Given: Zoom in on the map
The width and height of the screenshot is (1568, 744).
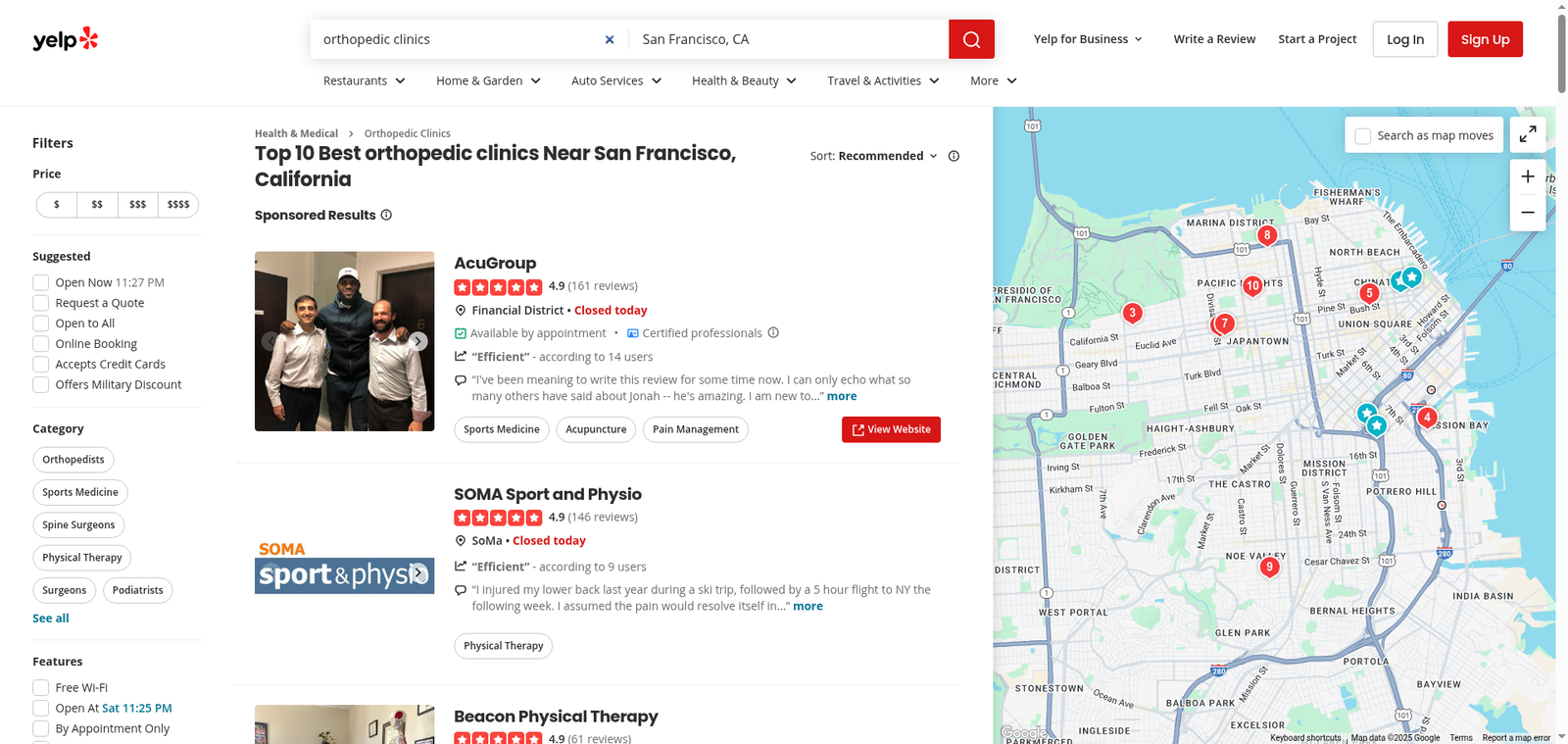Looking at the screenshot, I should click(x=1528, y=176).
